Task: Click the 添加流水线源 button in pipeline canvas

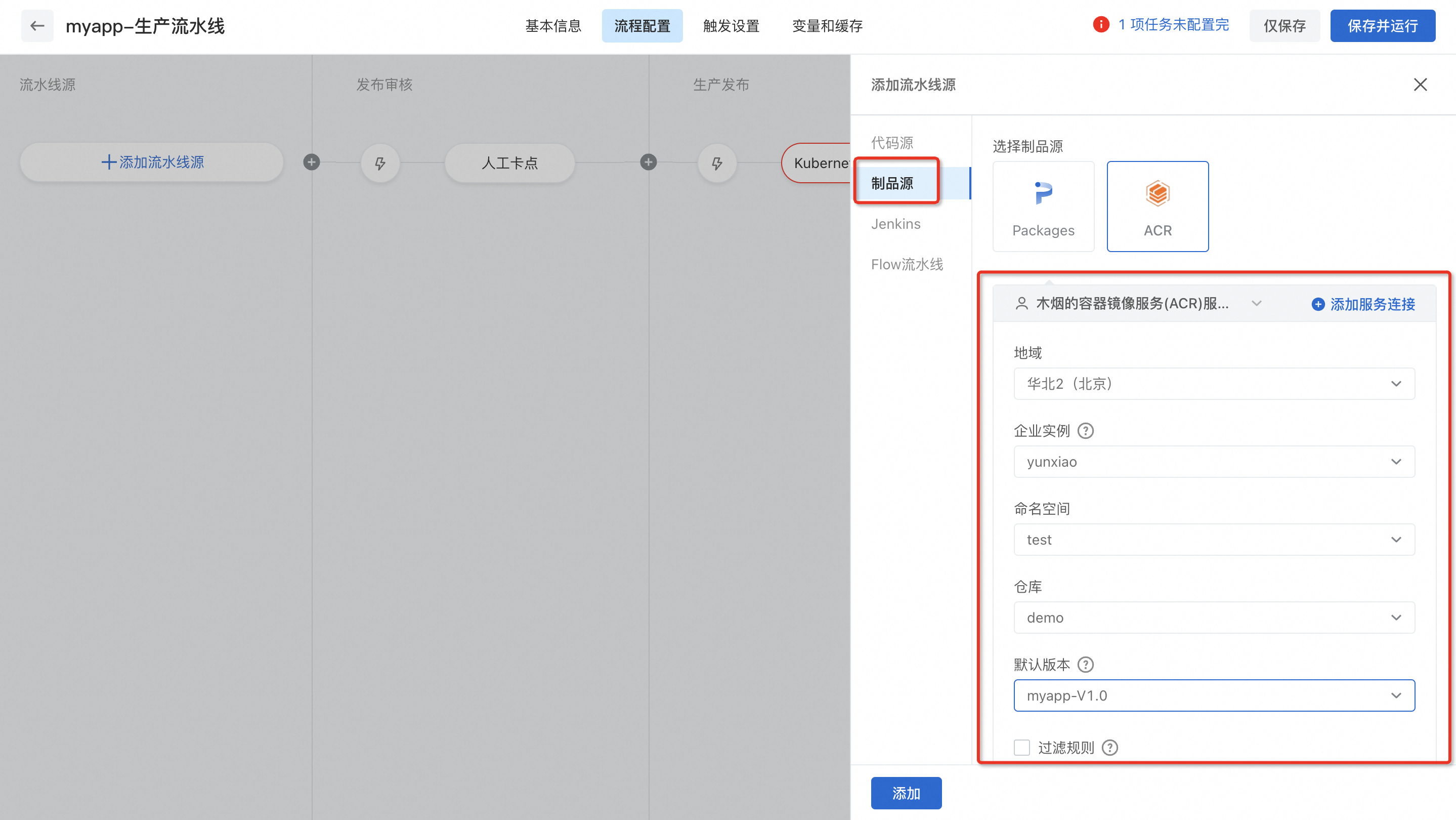Action: click(x=151, y=162)
